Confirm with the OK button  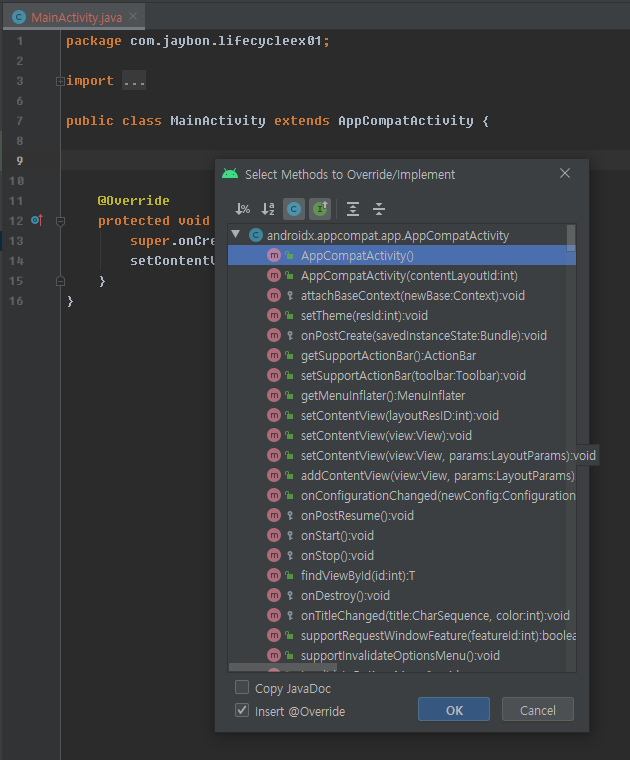[454, 710]
